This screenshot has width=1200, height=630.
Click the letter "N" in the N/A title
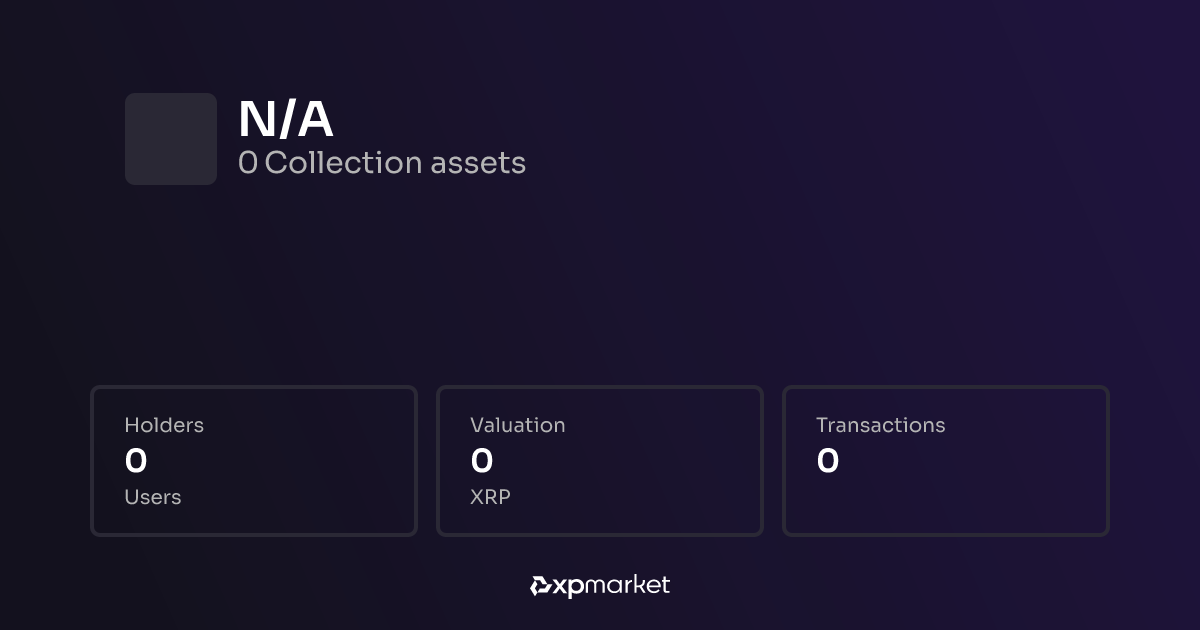coord(258,121)
